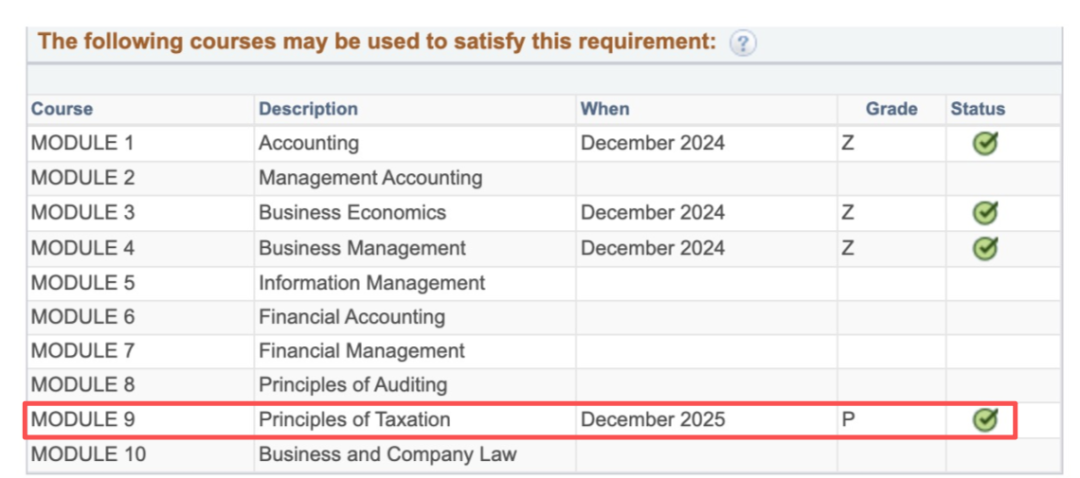
Task: Click the Principles of Auditing description
Action: click(353, 385)
